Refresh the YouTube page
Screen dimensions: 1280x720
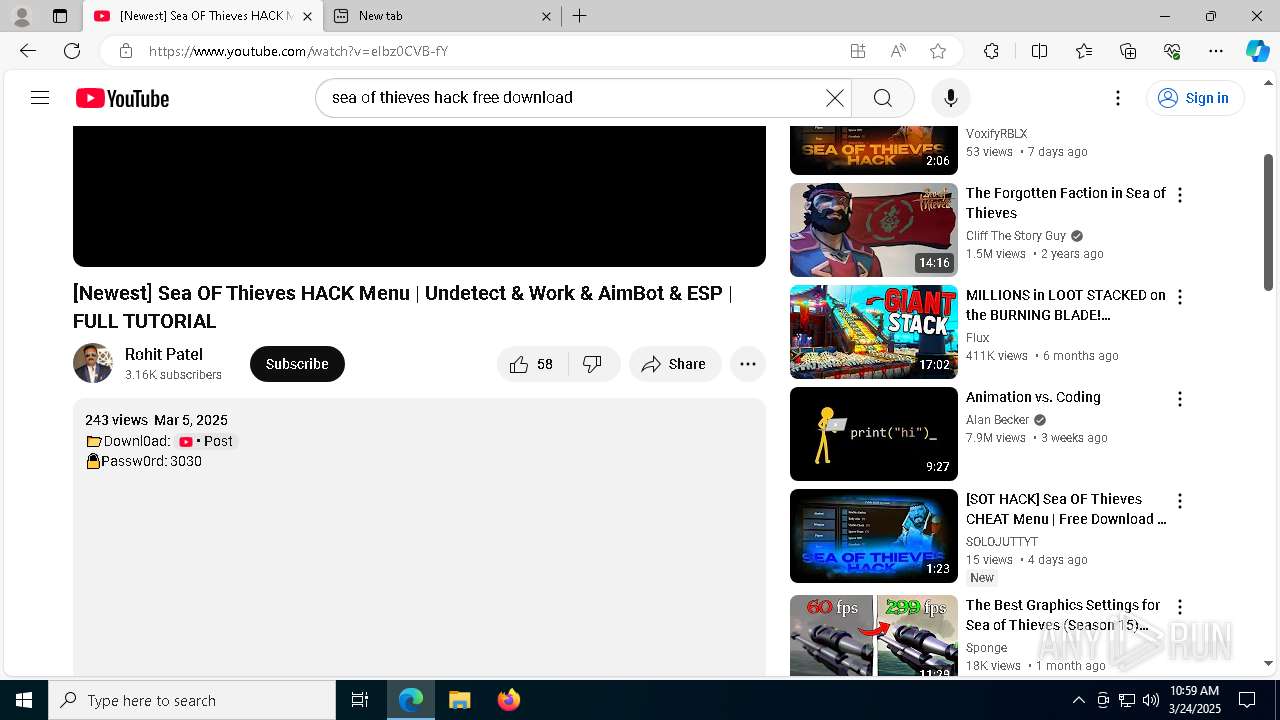click(72, 51)
